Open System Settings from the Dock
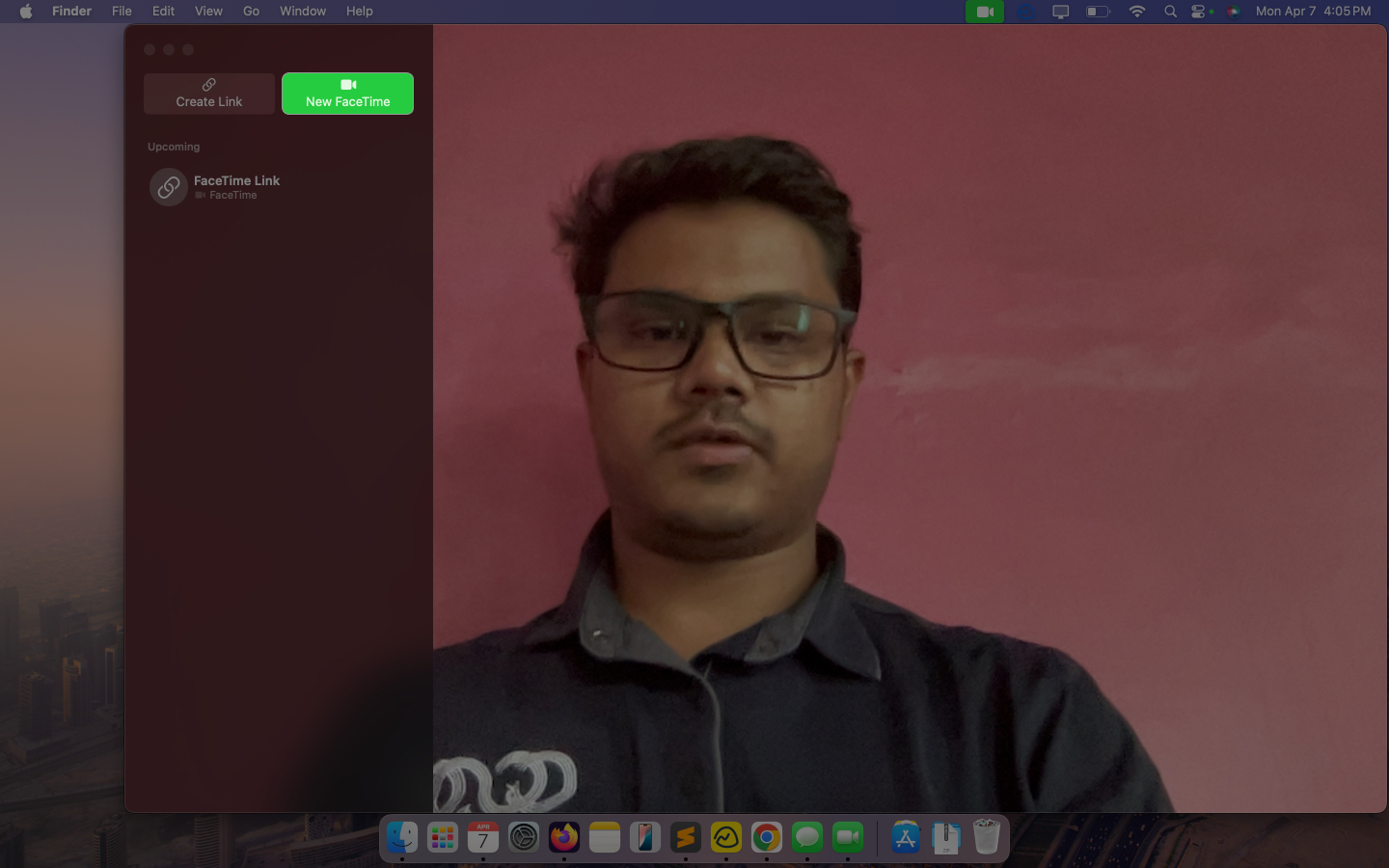Image resolution: width=1389 pixels, height=868 pixels. pyautogui.click(x=523, y=837)
